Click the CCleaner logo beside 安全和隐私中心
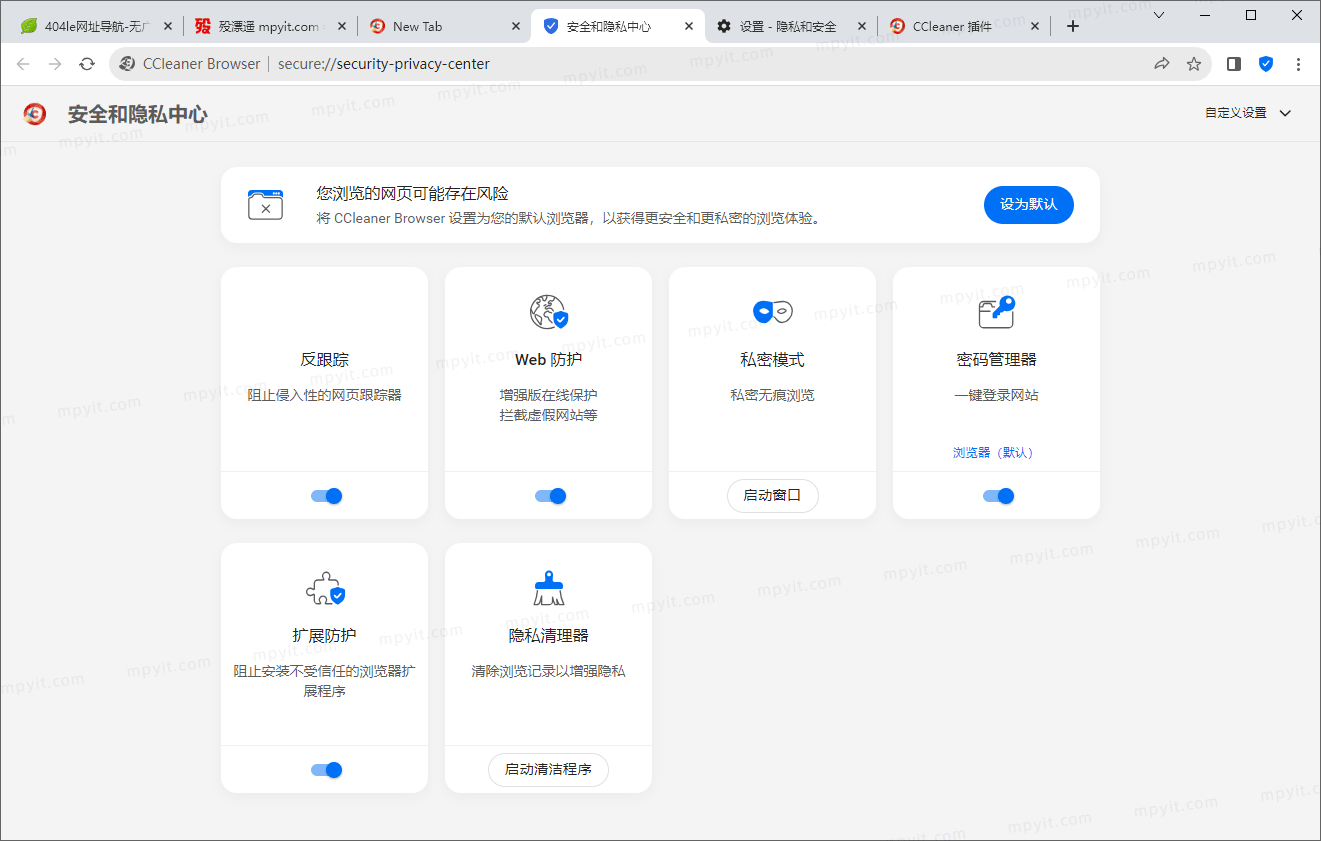This screenshot has width=1321, height=841. (x=35, y=114)
